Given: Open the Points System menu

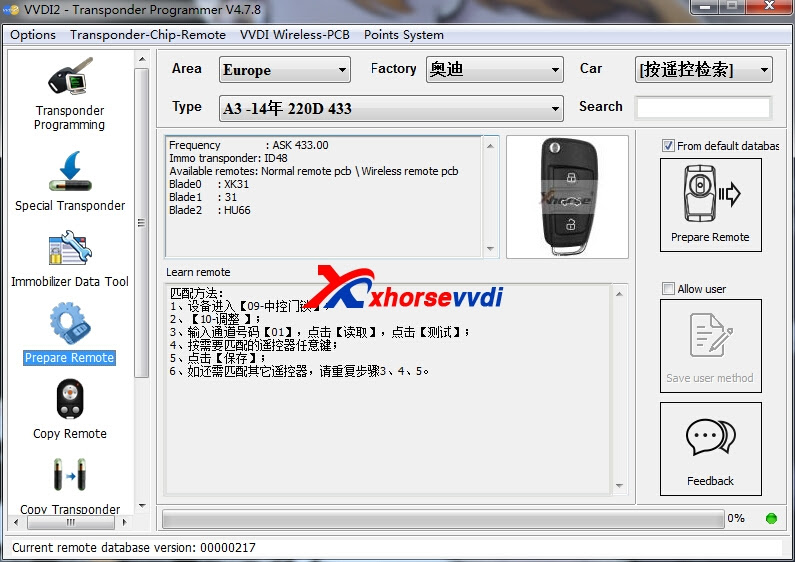Looking at the screenshot, I should [404, 34].
